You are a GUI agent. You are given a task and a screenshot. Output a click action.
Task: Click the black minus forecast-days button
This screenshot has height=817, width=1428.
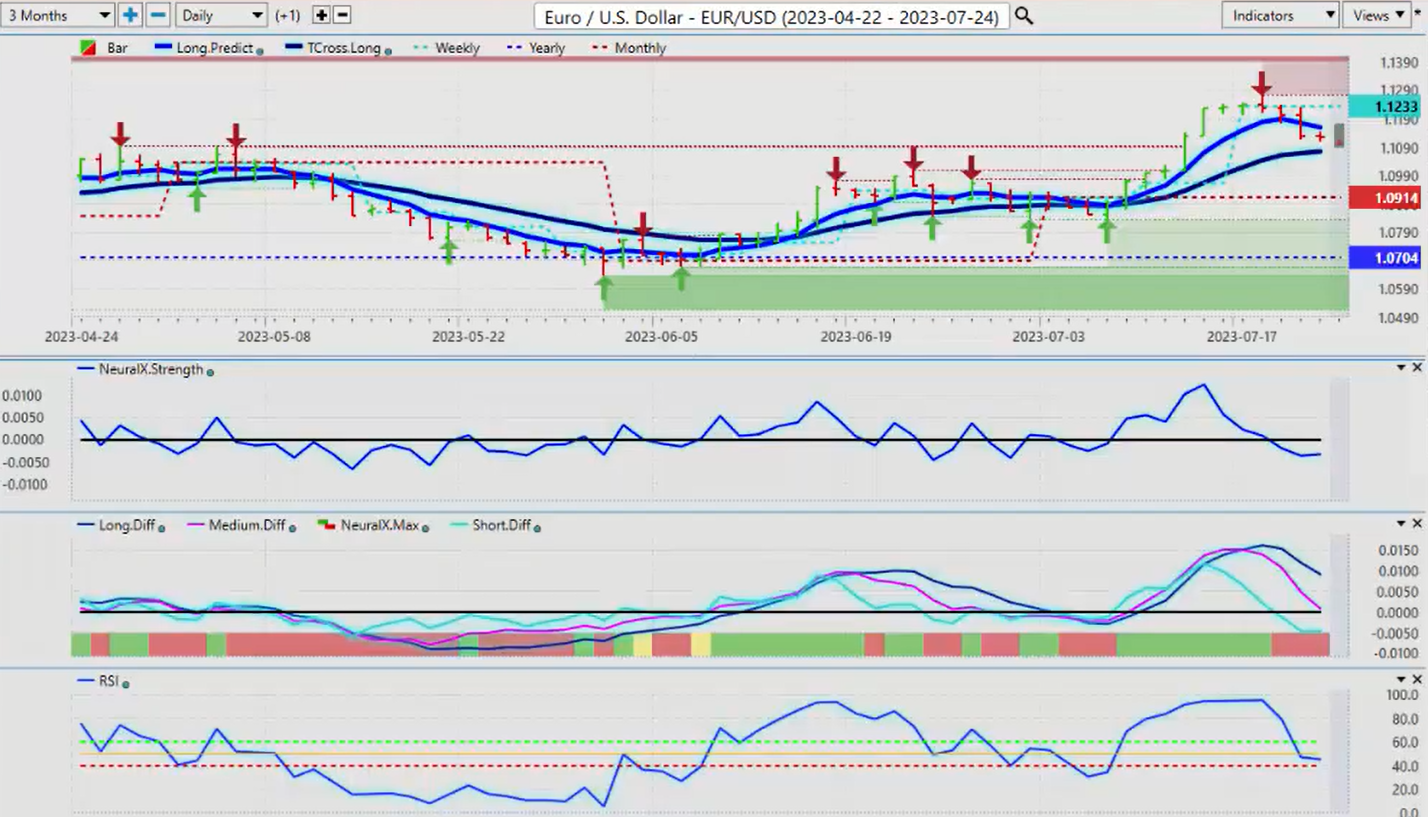[342, 15]
